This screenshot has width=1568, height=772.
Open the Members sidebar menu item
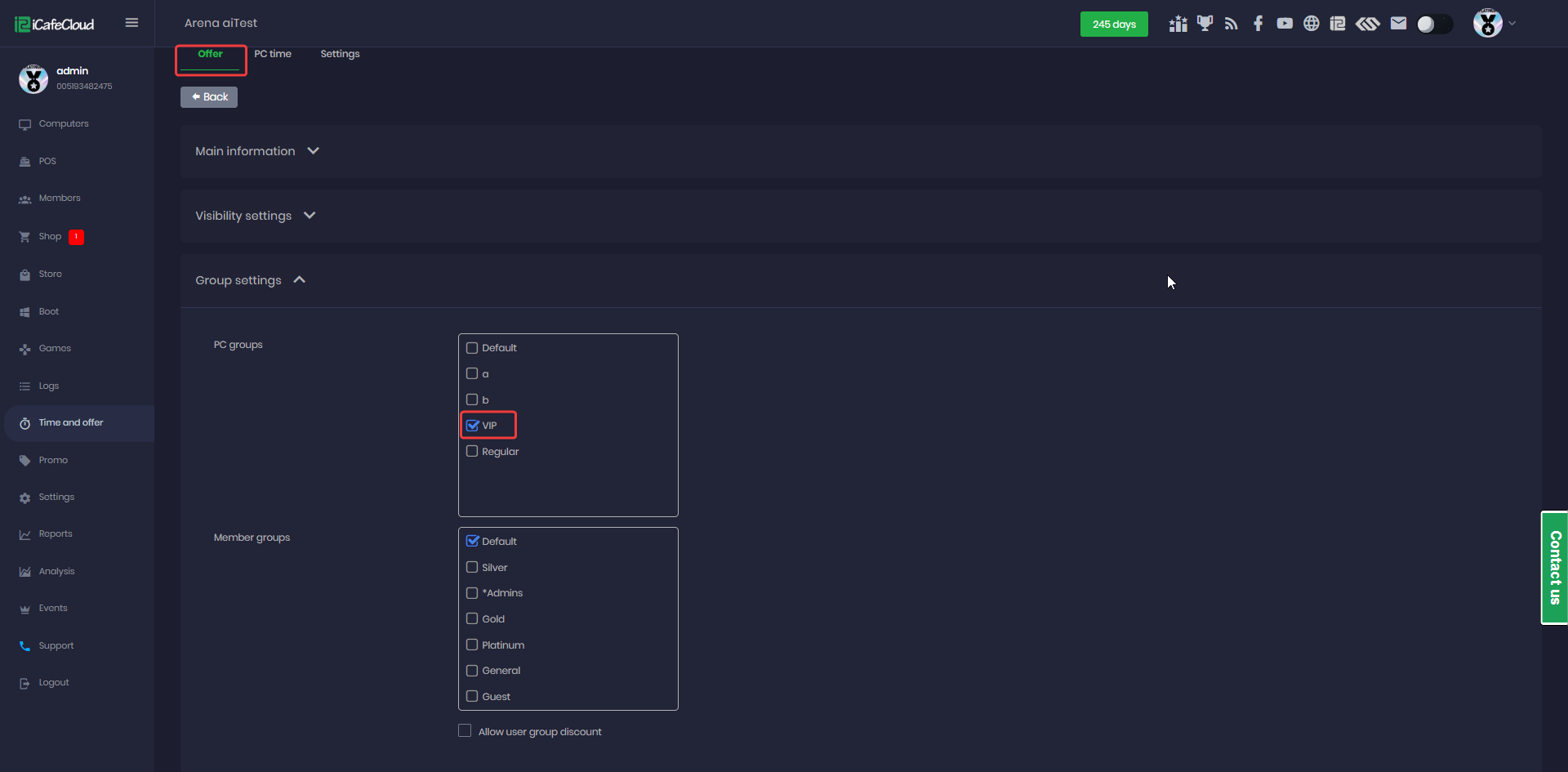[x=60, y=199]
